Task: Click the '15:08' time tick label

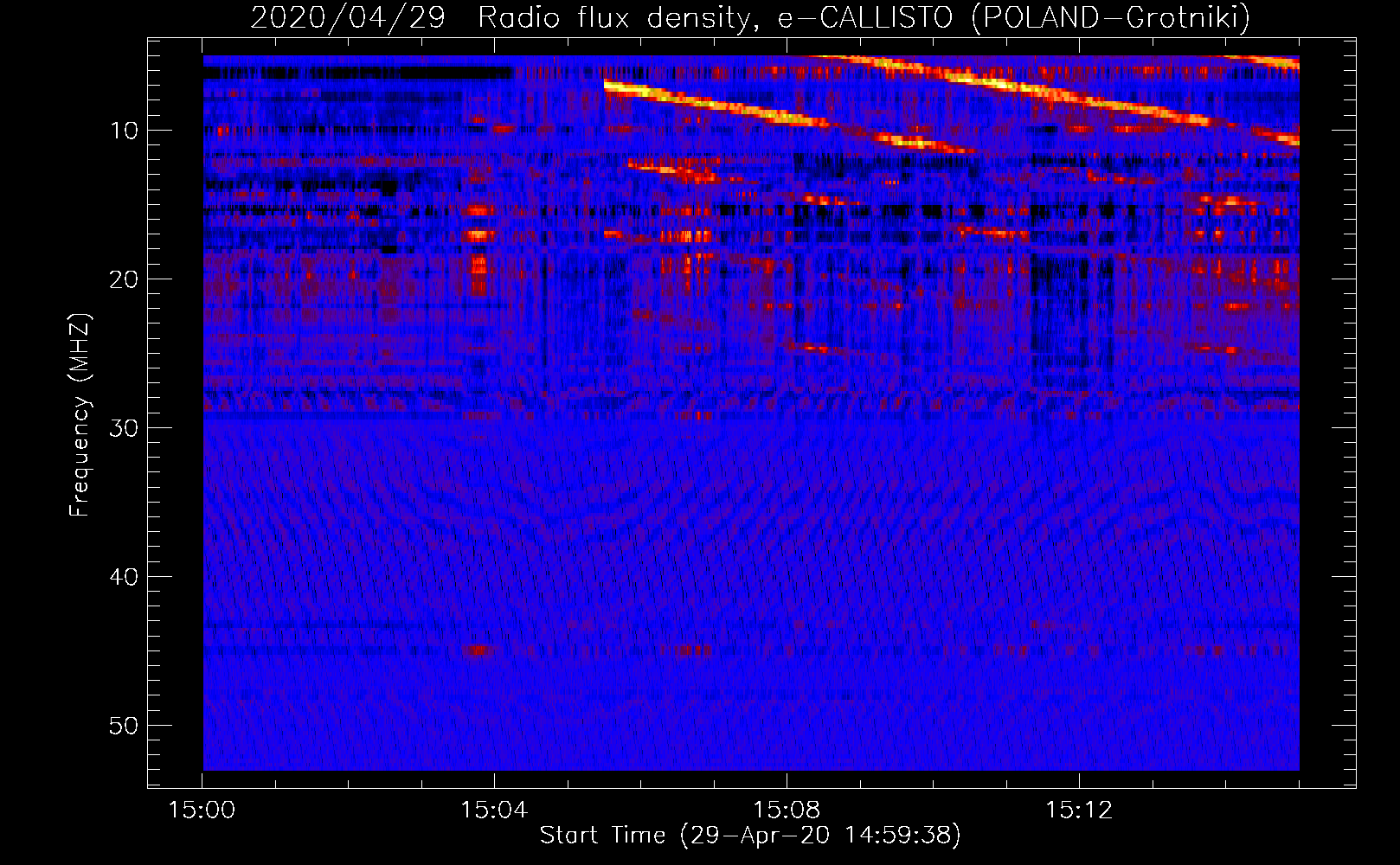Action: click(787, 811)
